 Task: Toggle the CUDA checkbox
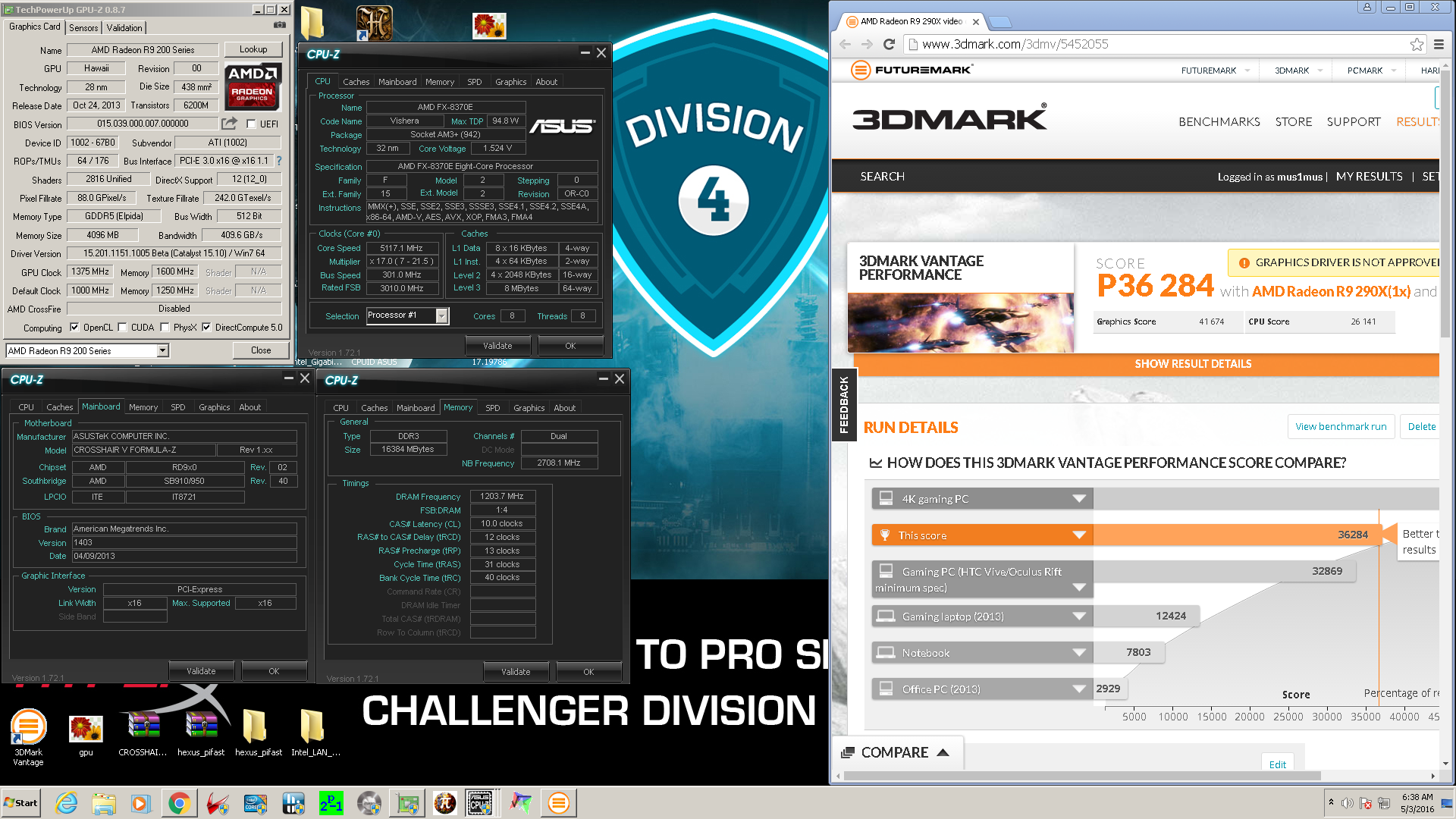click(x=122, y=328)
